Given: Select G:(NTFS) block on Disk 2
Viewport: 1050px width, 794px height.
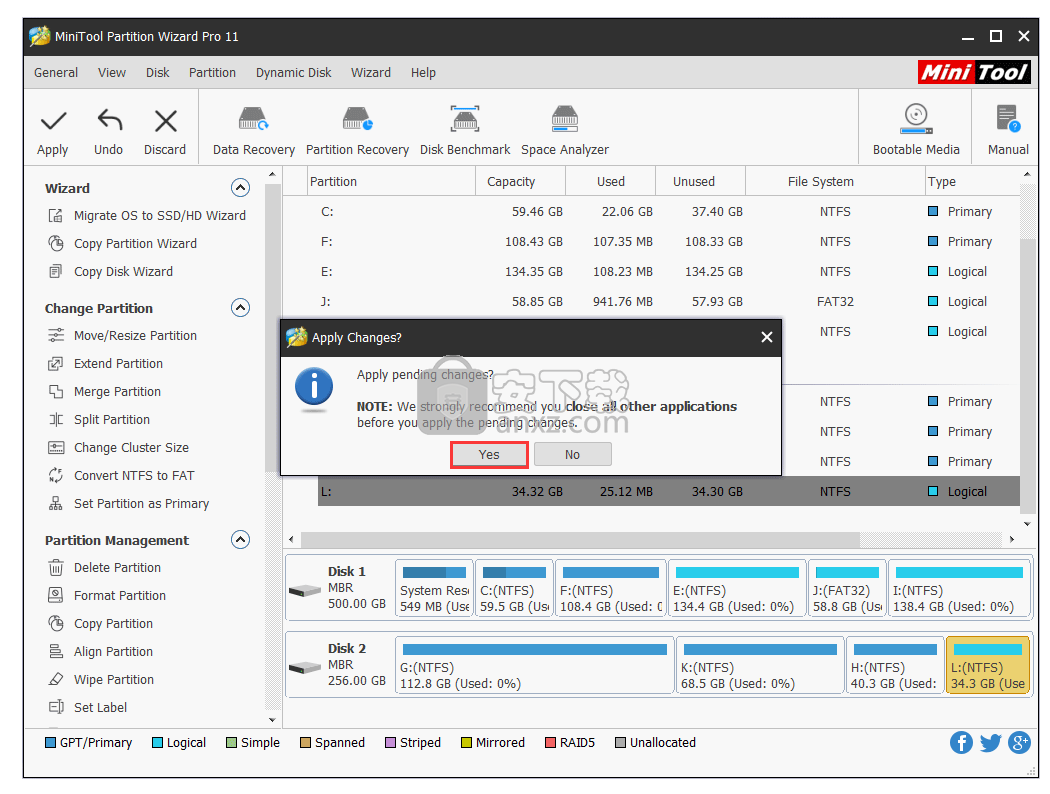Looking at the screenshot, I should click(534, 665).
